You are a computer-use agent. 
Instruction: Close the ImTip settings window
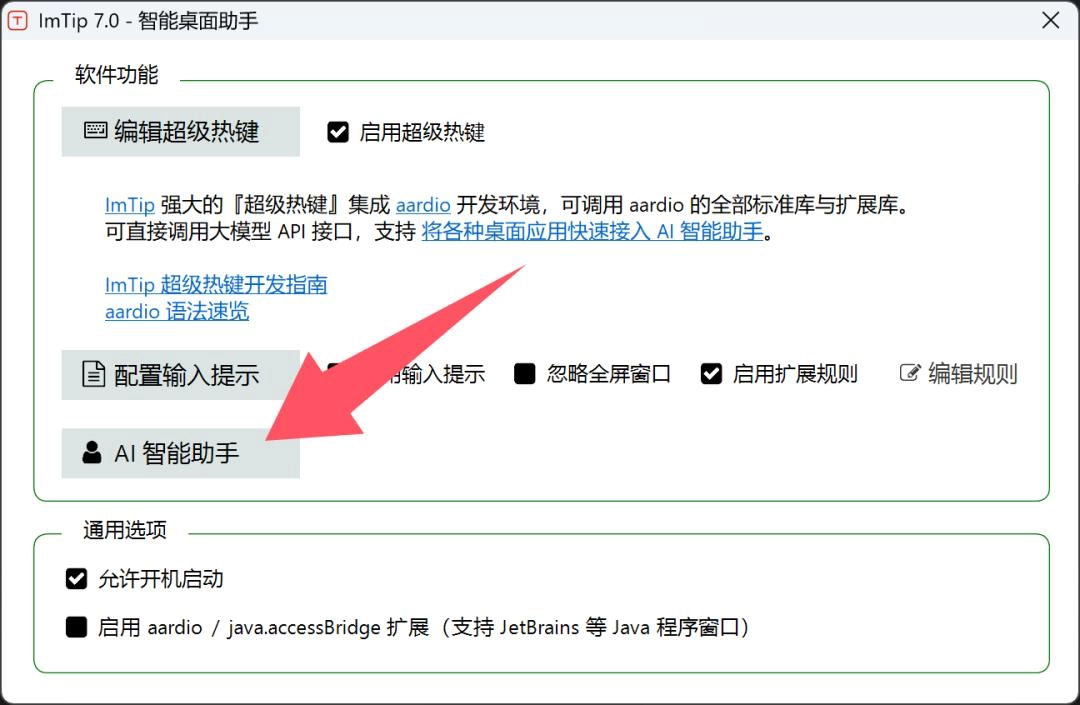point(1049,20)
